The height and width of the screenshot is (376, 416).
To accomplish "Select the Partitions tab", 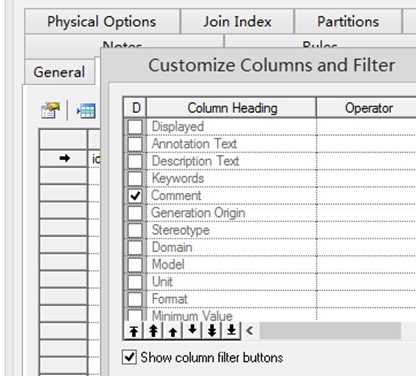I will [348, 22].
